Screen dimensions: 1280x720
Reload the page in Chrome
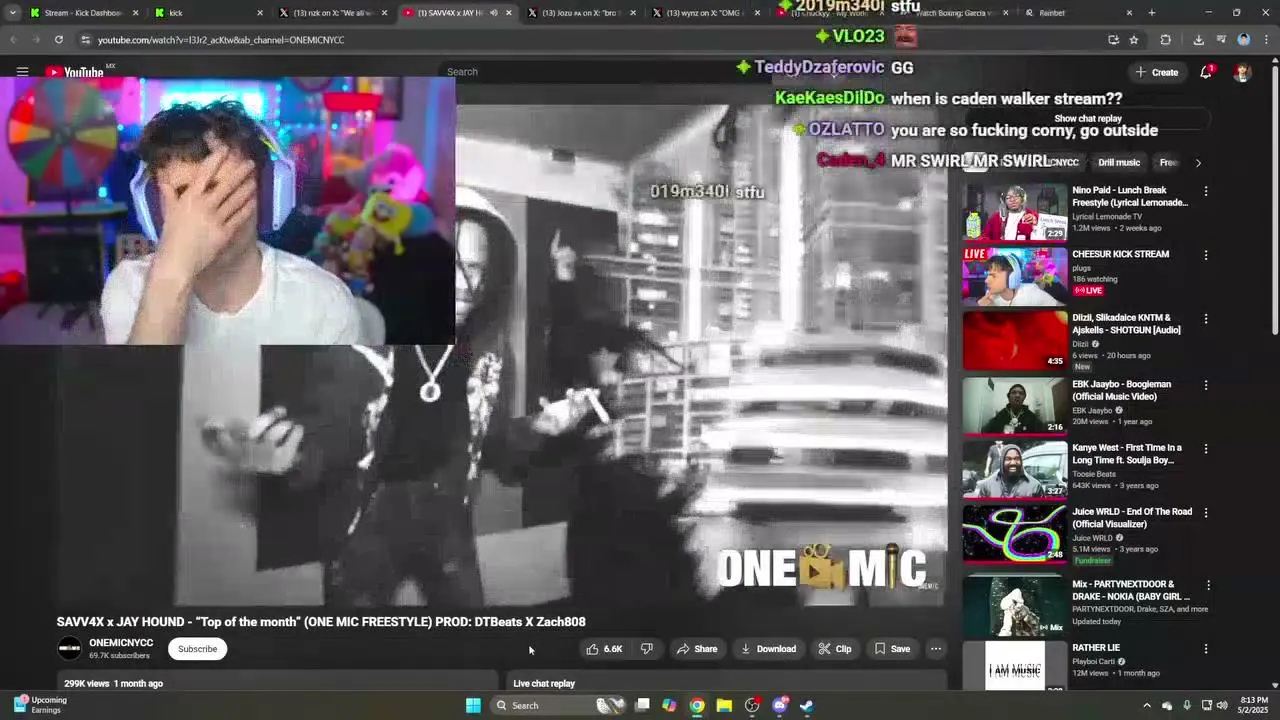coord(59,40)
